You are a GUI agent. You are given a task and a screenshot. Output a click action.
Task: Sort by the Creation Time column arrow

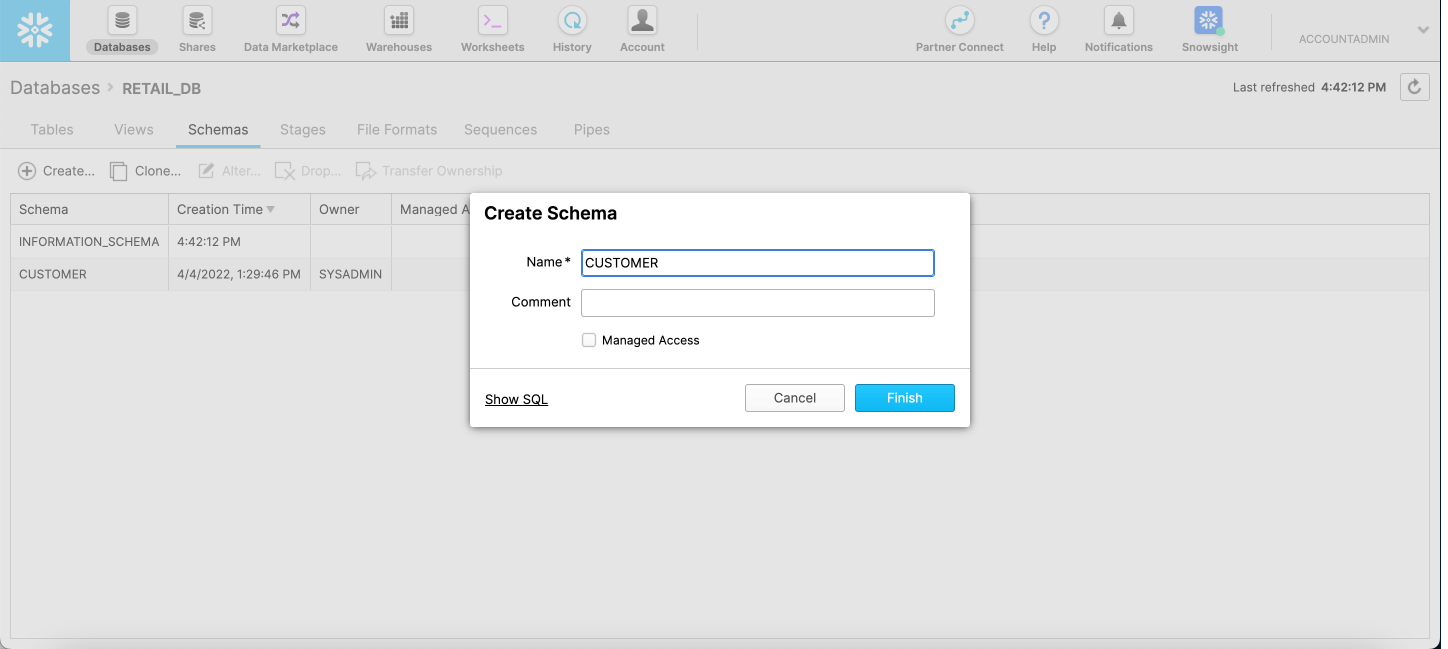pyautogui.click(x=270, y=210)
